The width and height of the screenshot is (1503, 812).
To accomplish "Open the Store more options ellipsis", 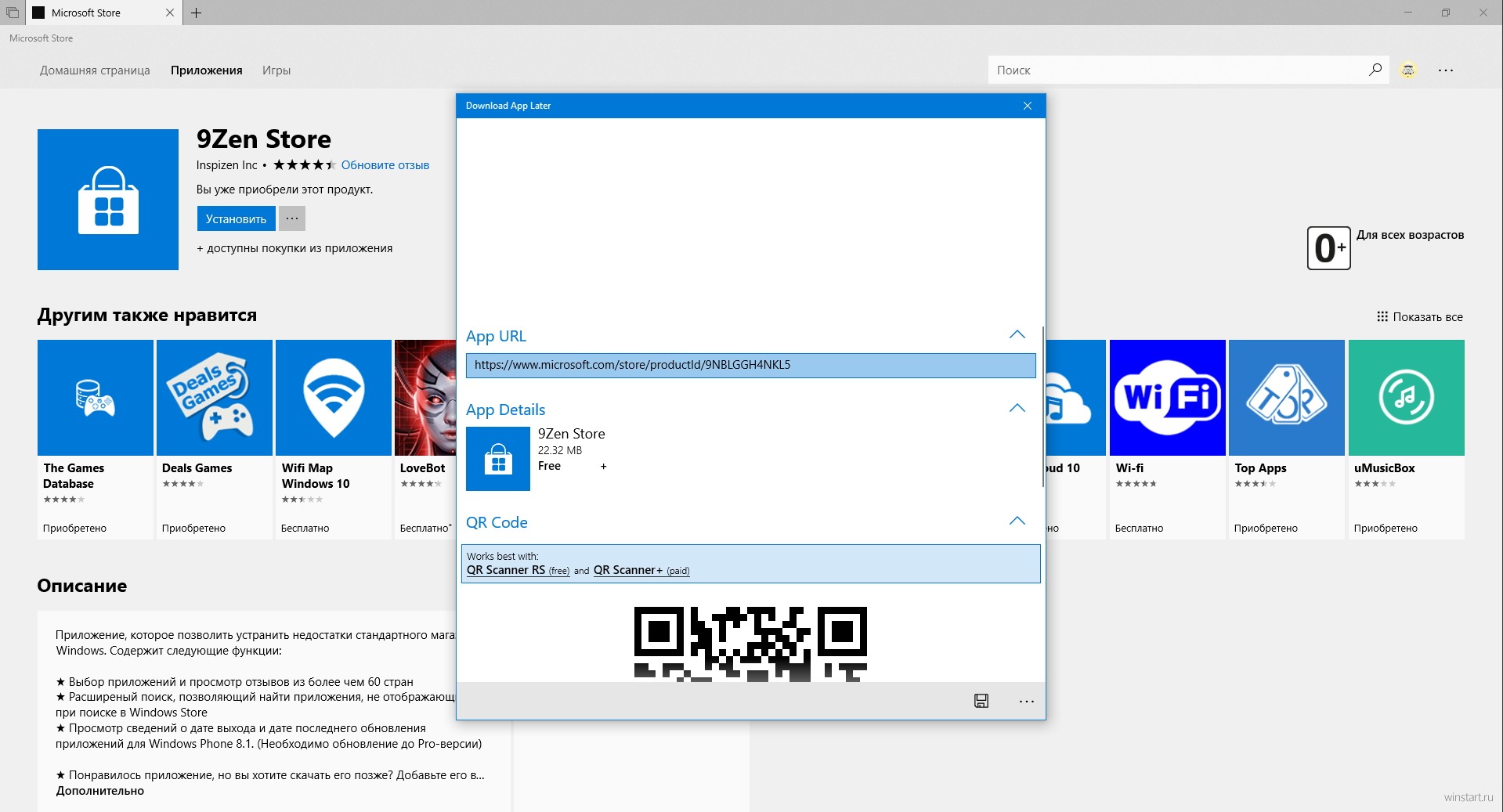I will pos(1446,70).
